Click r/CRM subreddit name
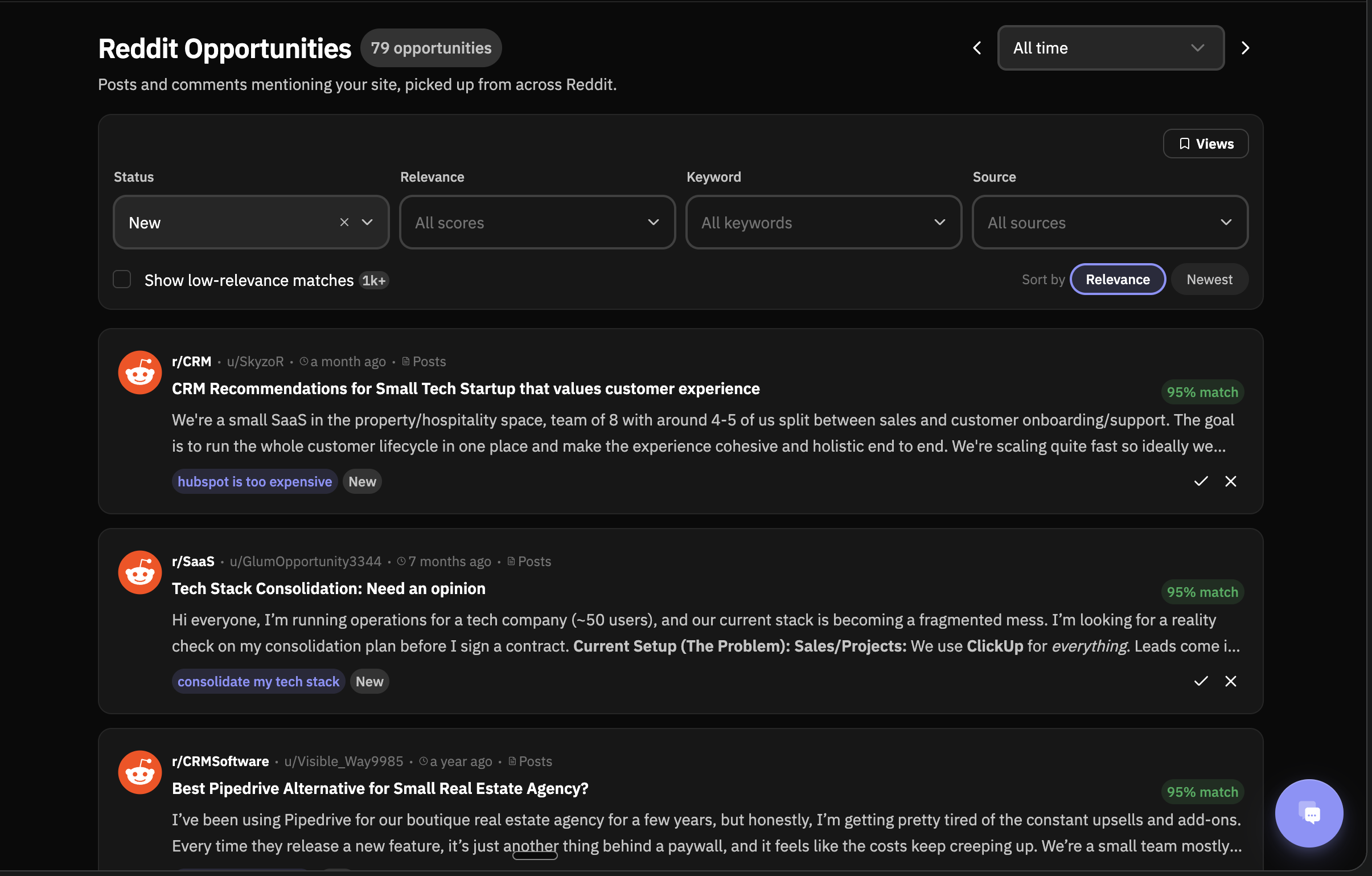1372x876 pixels. pos(191,361)
